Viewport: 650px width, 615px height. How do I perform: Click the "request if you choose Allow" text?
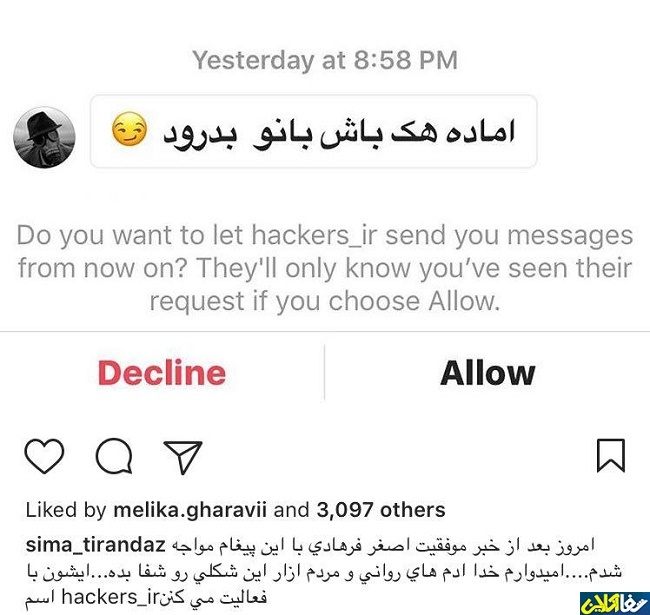pyautogui.click(x=325, y=301)
